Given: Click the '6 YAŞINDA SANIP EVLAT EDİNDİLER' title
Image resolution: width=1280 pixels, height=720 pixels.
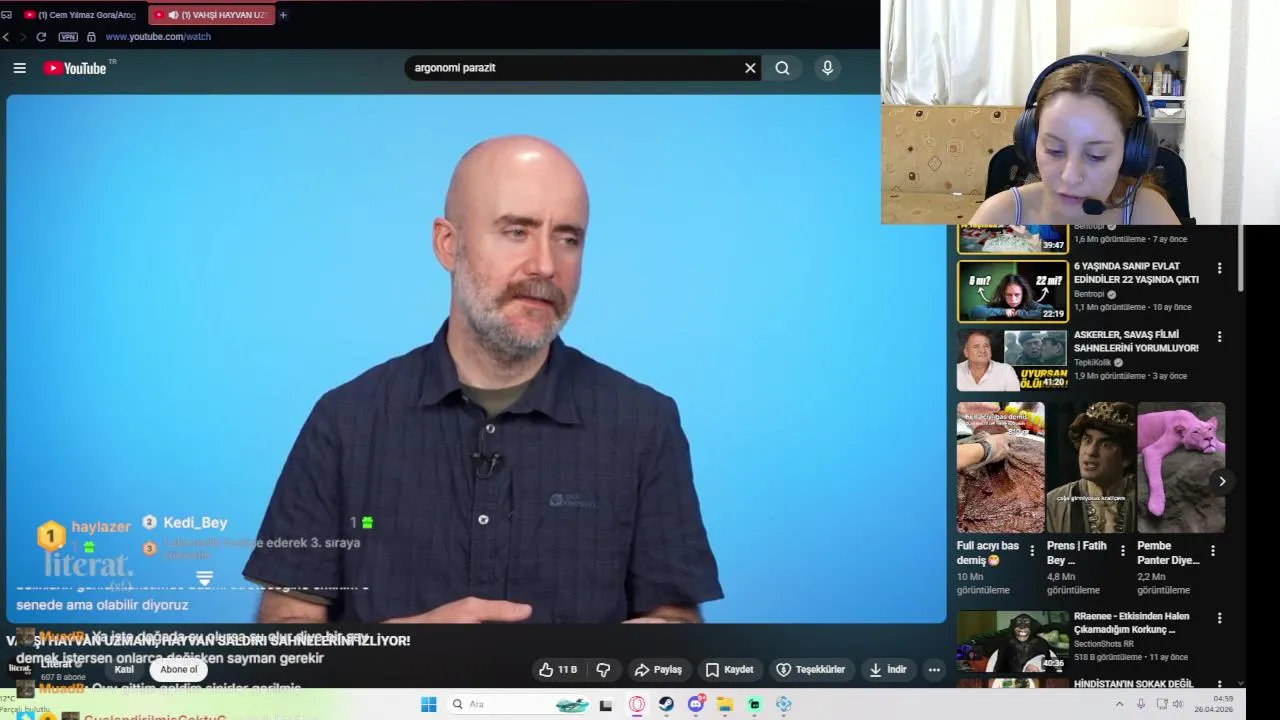Looking at the screenshot, I should point(1136,272).
